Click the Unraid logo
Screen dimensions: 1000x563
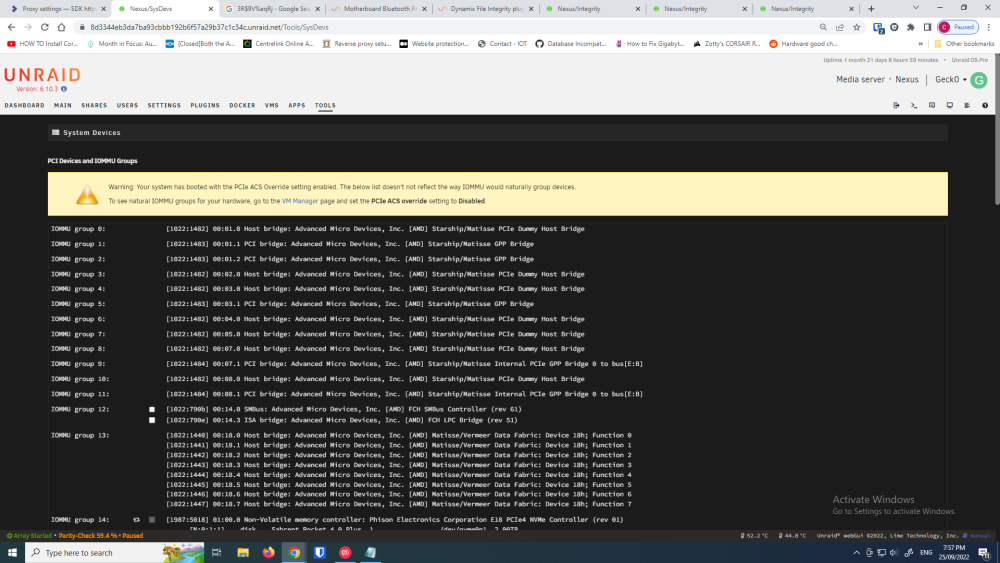coord(42,75)
